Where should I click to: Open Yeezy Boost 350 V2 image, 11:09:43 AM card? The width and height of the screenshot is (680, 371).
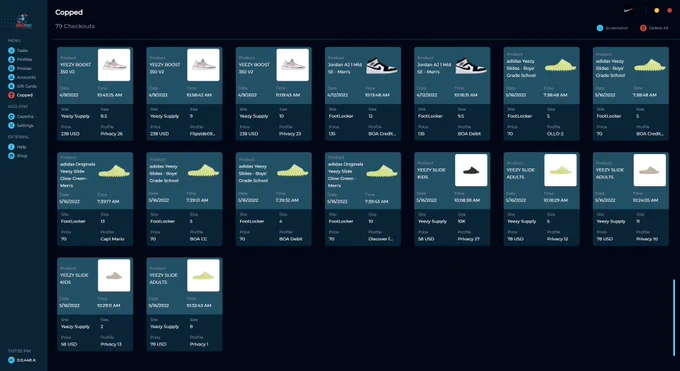click(x=293, y=65)
